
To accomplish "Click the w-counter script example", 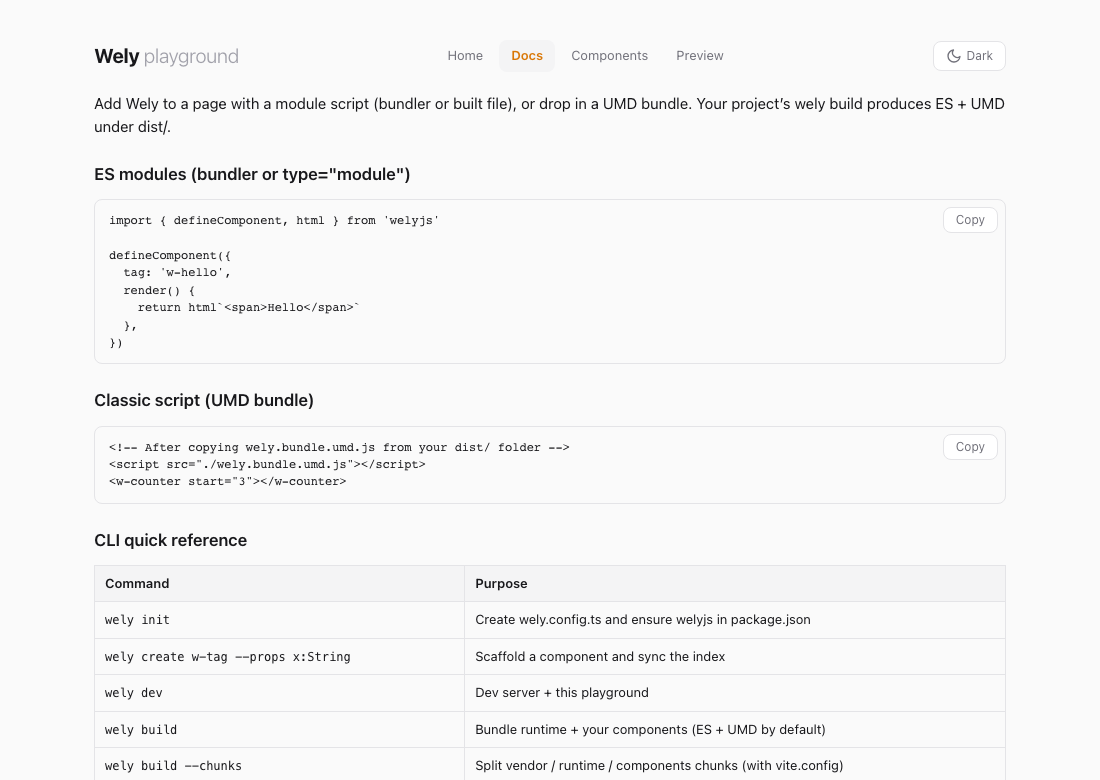I will coord(227,481).
